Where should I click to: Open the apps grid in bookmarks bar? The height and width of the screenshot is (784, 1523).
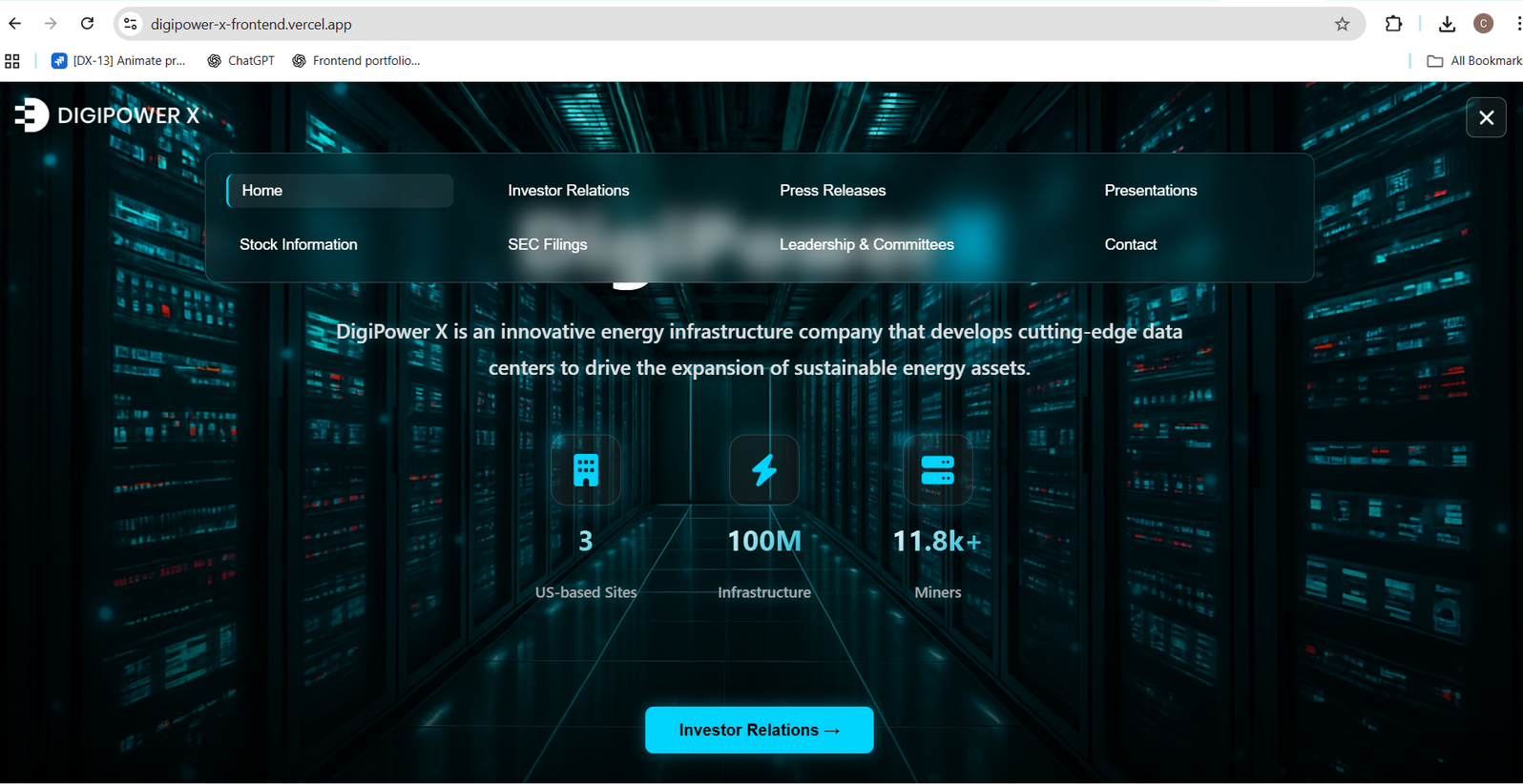click(12, 61)
